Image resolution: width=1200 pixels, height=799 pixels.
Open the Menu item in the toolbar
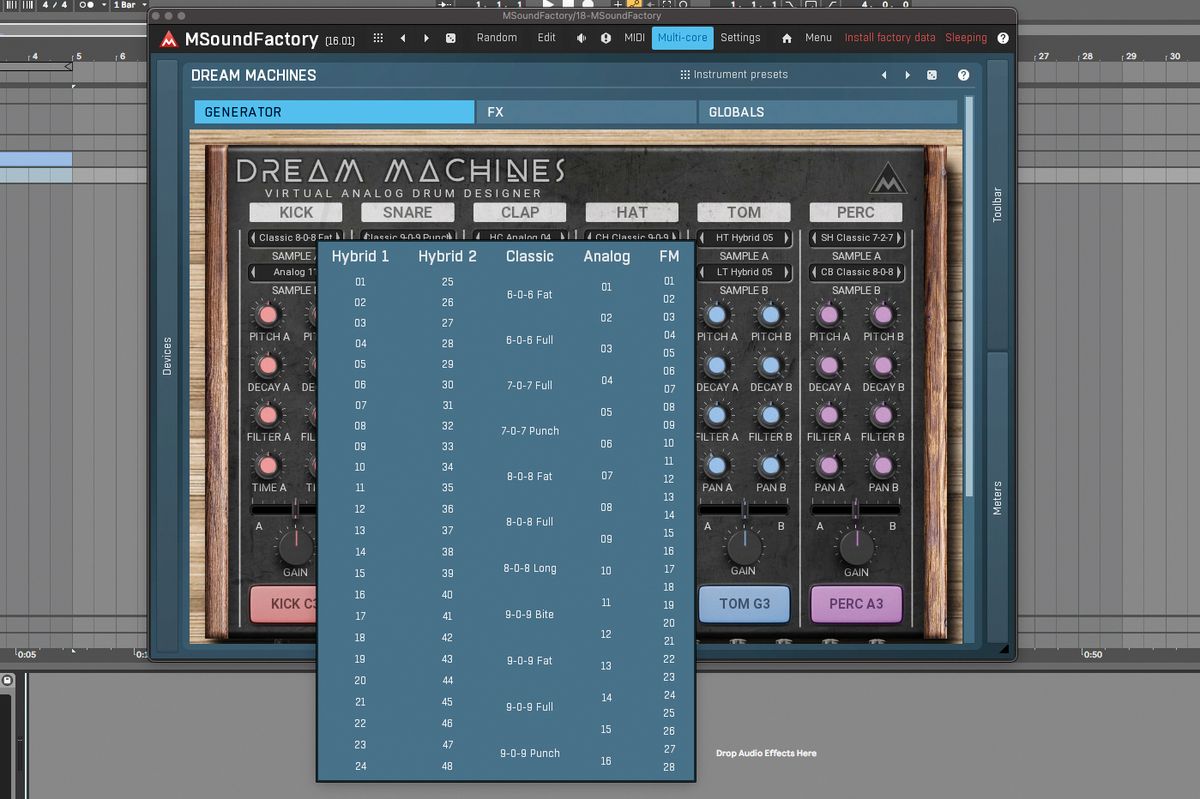pos(818,37)
